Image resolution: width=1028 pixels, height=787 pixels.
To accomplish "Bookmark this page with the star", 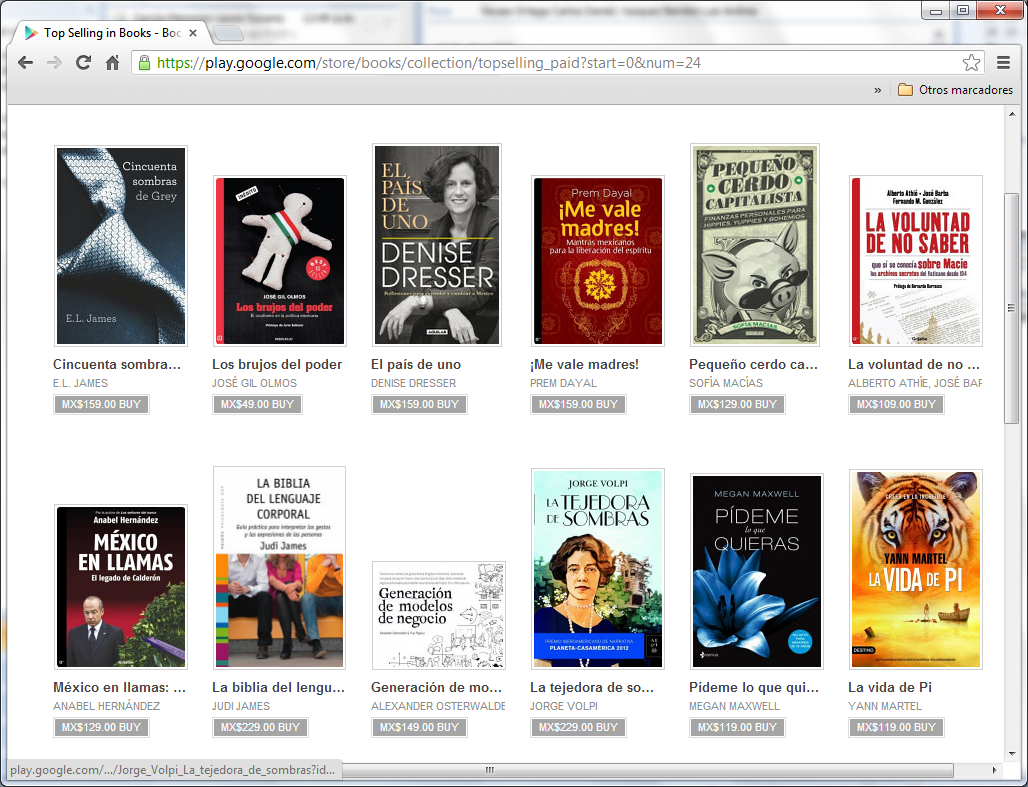I will [971, 63].
